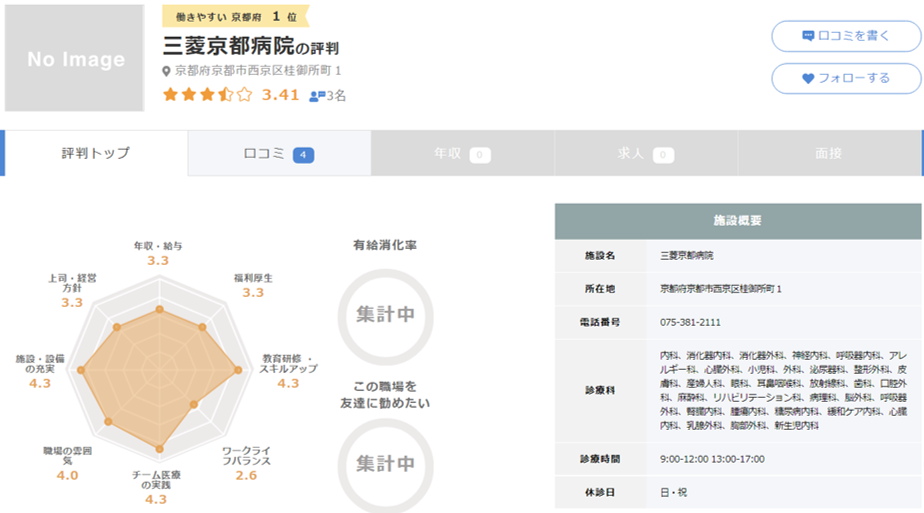Open the 評判トップ tab

click(95, 153)
